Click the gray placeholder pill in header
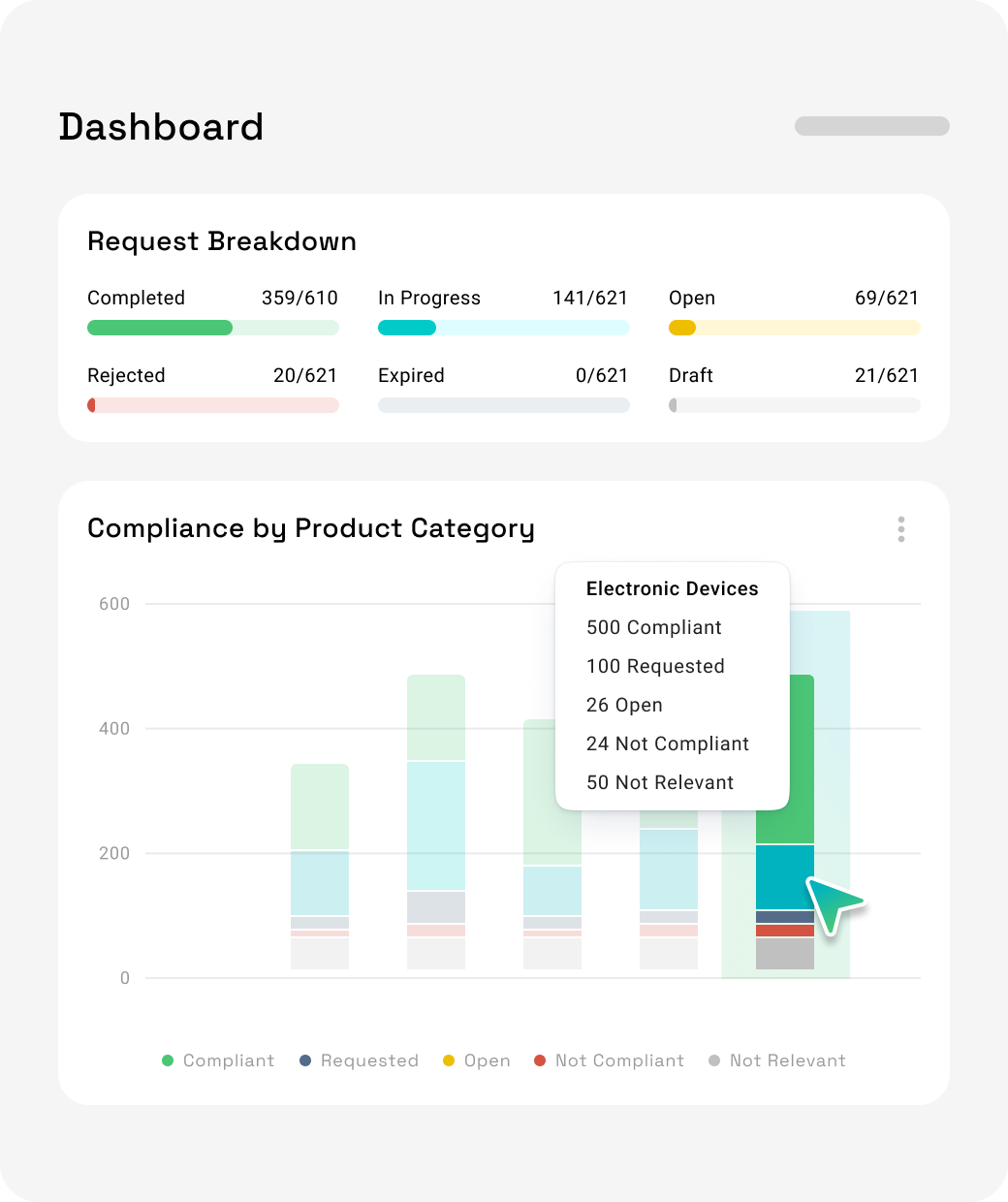1008x1202 pixels. (x=872, y=126)
